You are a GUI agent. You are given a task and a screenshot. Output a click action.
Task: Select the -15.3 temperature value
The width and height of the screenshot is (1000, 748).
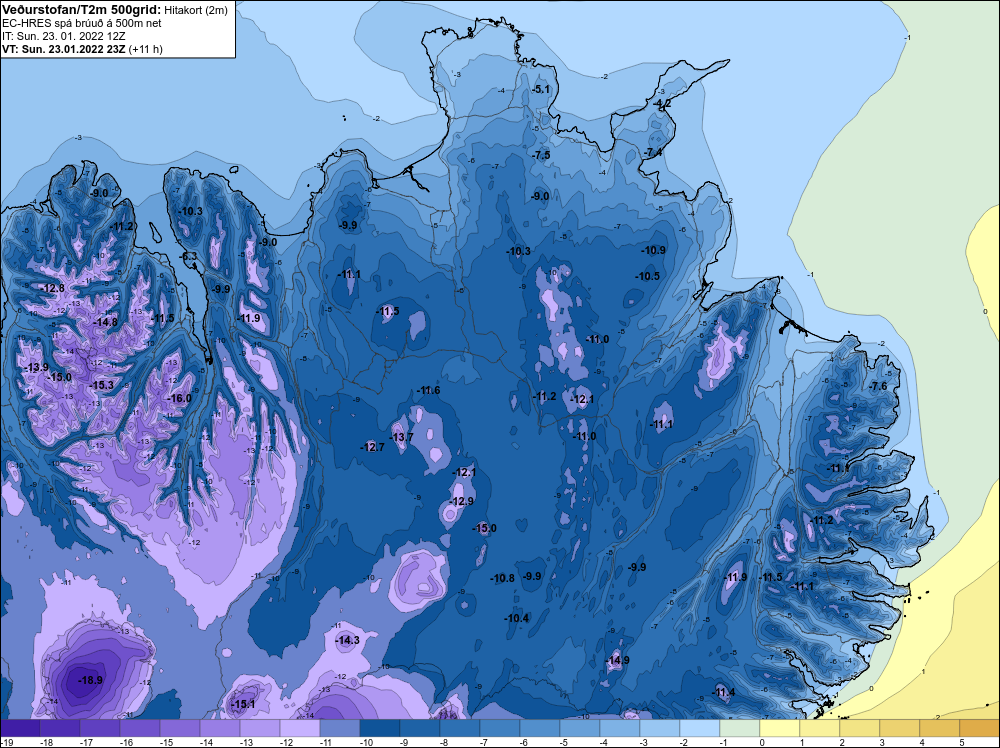click(x=101, y=386)
